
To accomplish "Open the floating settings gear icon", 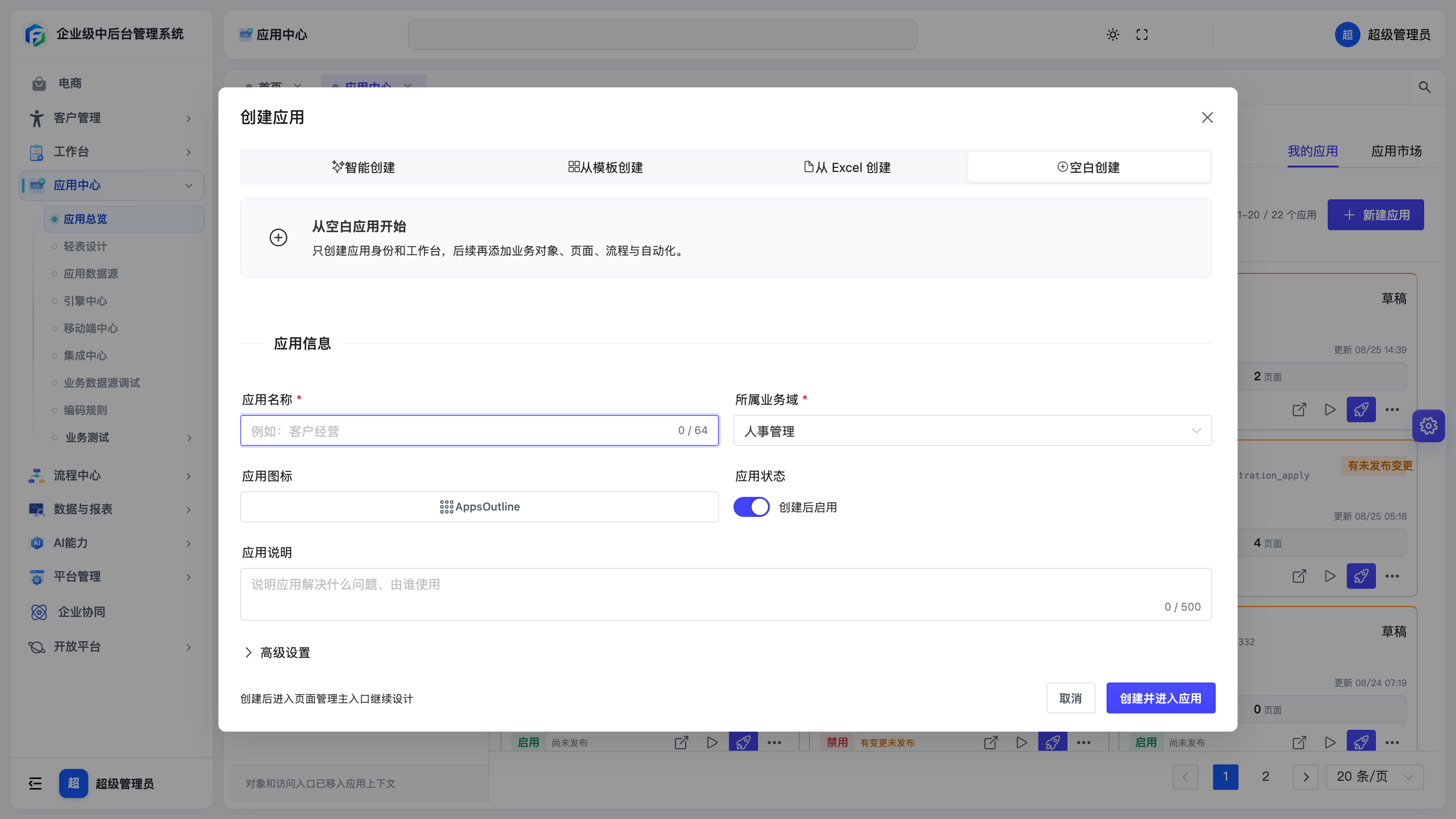I will [x=1428, y=425].
